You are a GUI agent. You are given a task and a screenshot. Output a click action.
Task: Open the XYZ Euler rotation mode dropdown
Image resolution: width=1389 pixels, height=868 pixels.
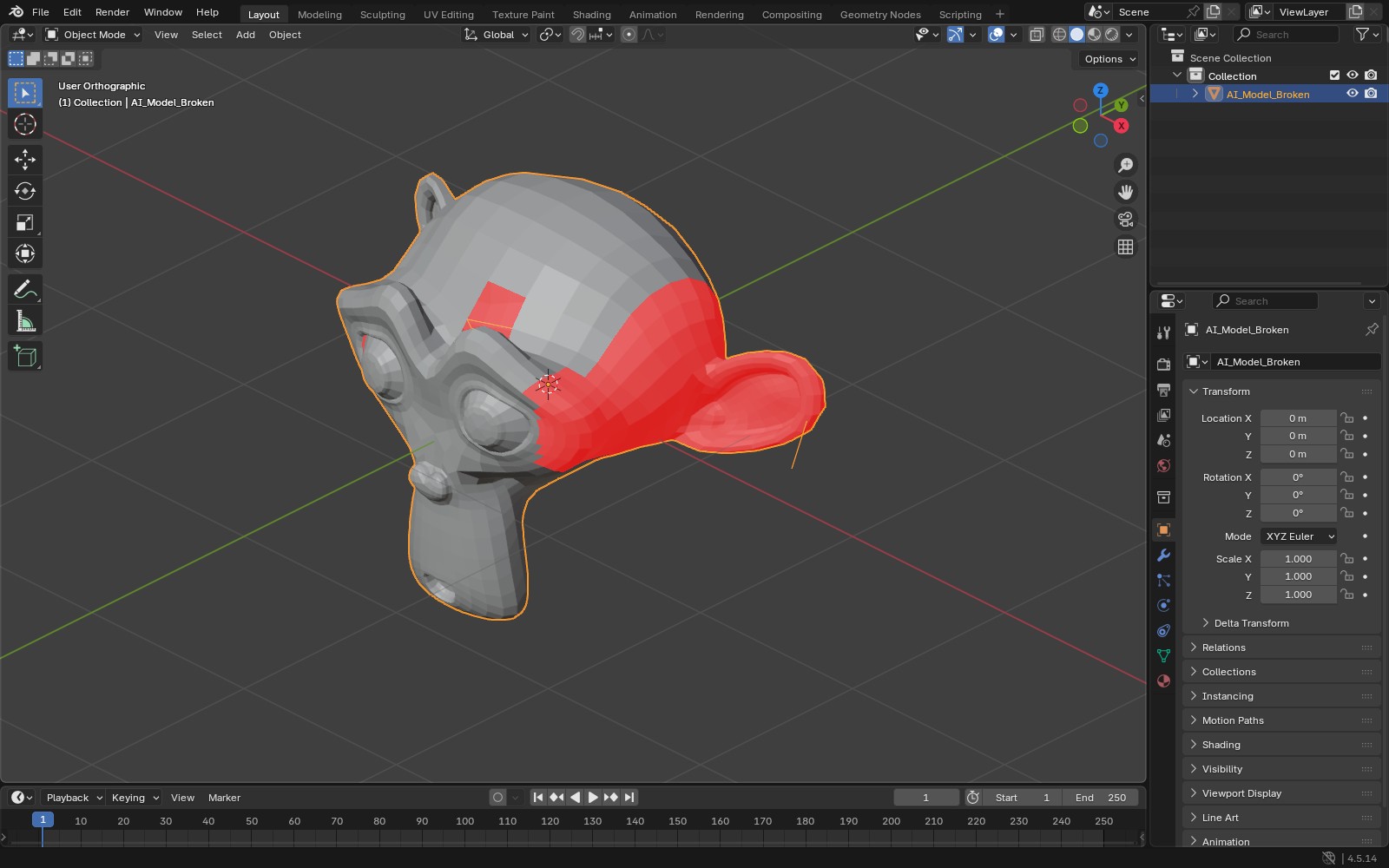point(1298,536)
